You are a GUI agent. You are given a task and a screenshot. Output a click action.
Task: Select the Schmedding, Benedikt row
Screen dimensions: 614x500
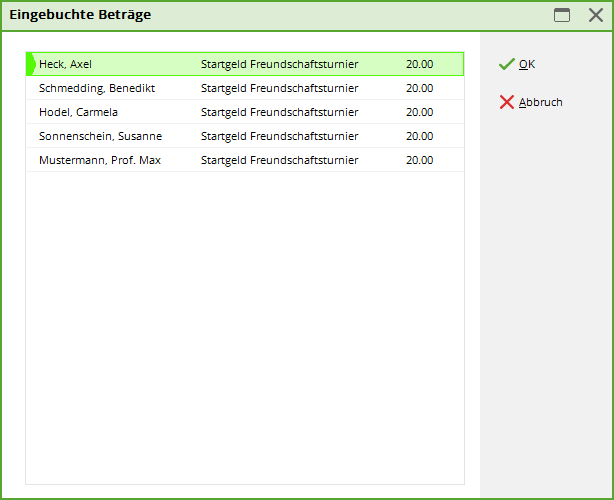point(96,88)
